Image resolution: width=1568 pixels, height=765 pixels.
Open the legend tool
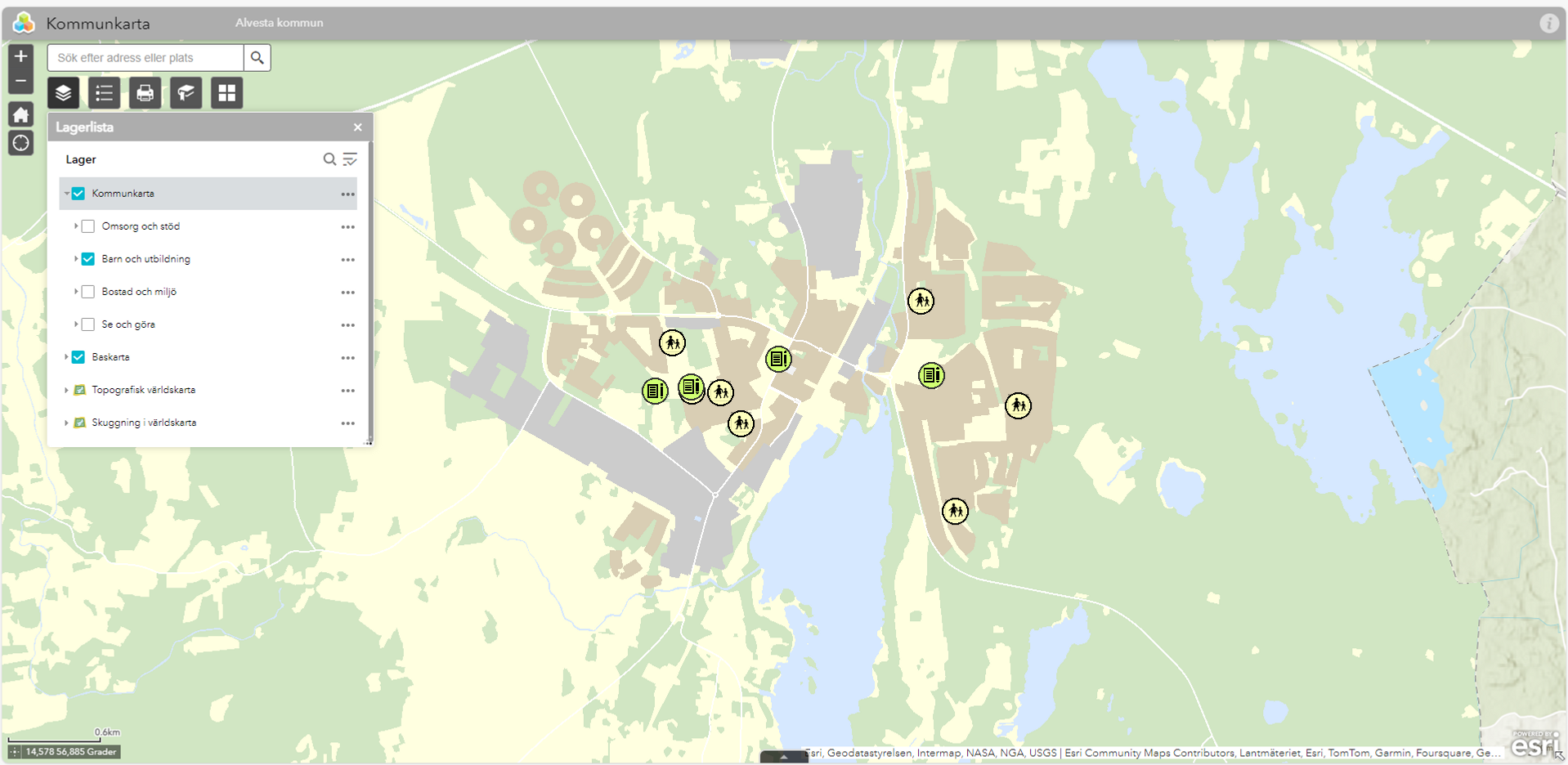coord(104,92)
